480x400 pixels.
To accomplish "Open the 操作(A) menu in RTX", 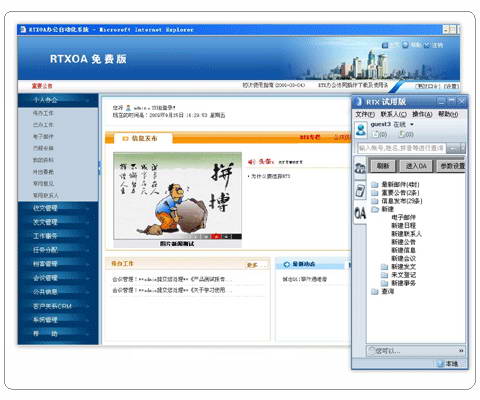I will [x=422, y=114].
